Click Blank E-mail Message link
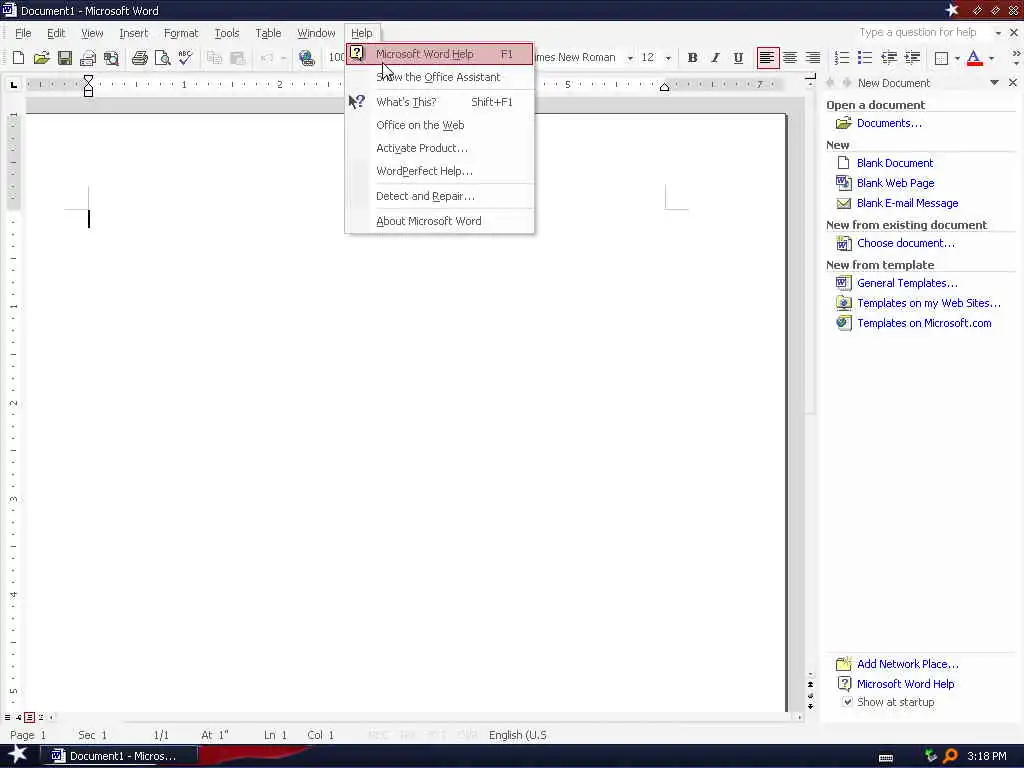 coord(907,203)
